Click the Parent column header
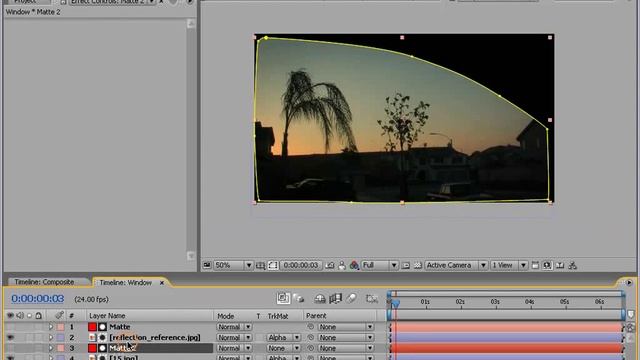640x360 pixels. point(316,316)
